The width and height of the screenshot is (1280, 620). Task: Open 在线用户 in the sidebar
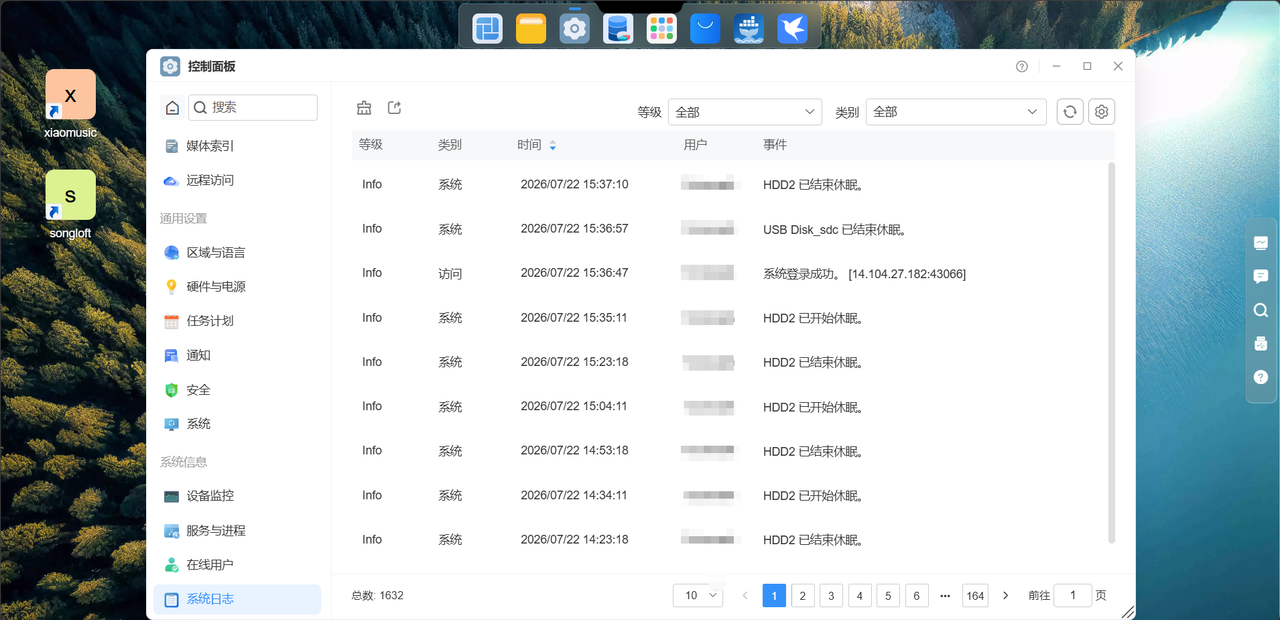pos(237,565)
